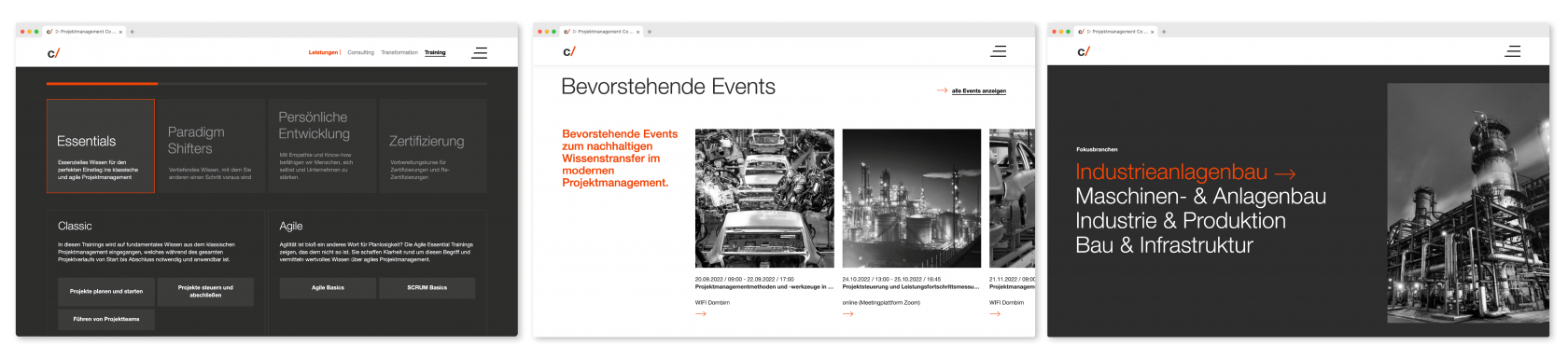Click the Agile section heading

tap(290, 226)
